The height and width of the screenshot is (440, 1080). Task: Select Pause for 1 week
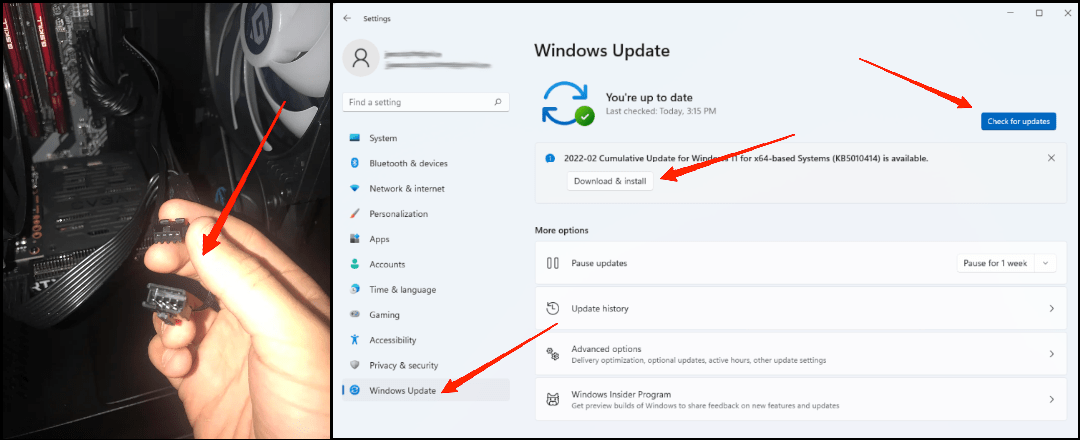(995, 263)
